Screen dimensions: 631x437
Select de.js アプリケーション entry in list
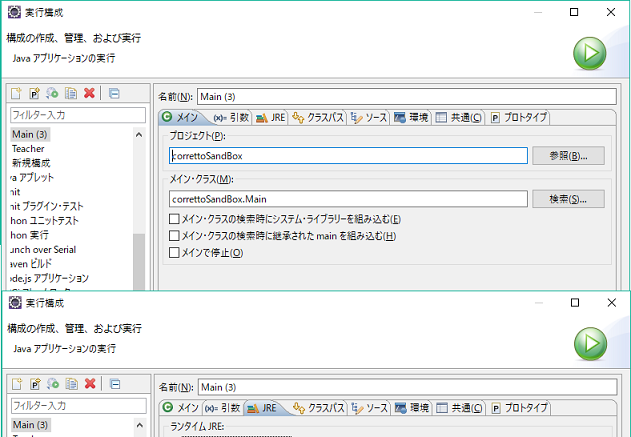(x=49, y=278)
